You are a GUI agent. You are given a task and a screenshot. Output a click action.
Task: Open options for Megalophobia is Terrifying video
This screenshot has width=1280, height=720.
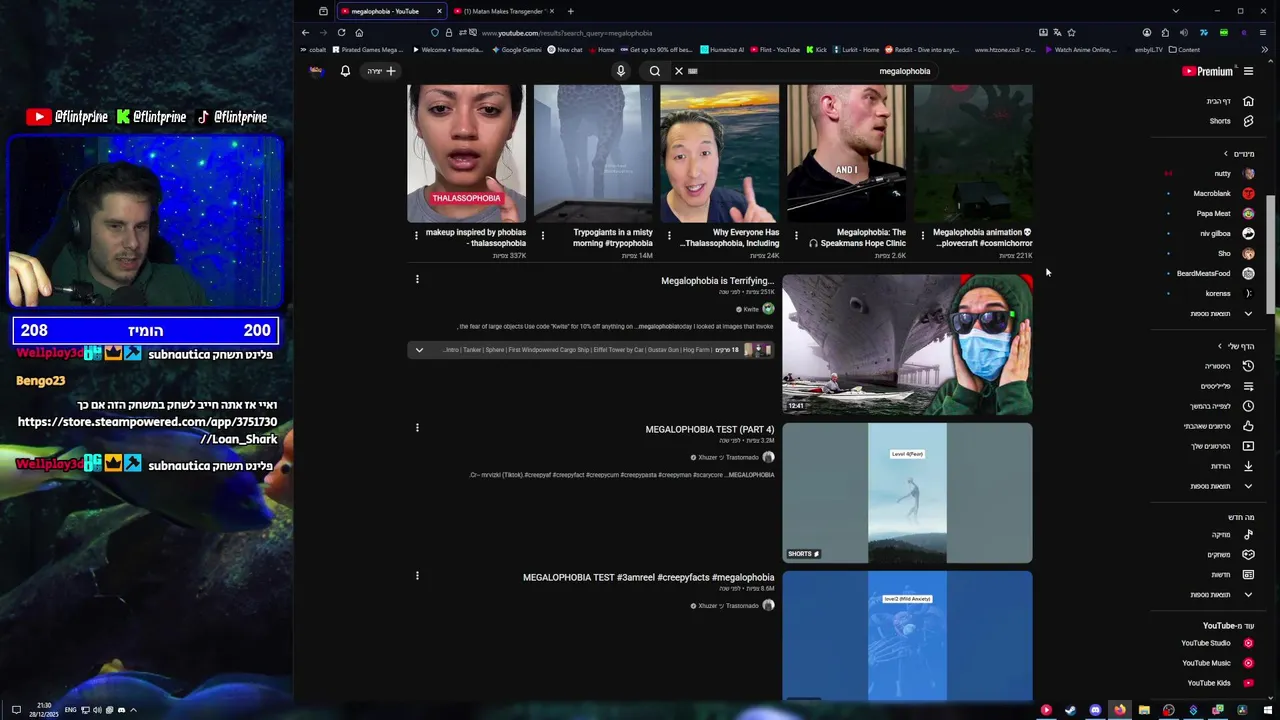pos(417,279)
